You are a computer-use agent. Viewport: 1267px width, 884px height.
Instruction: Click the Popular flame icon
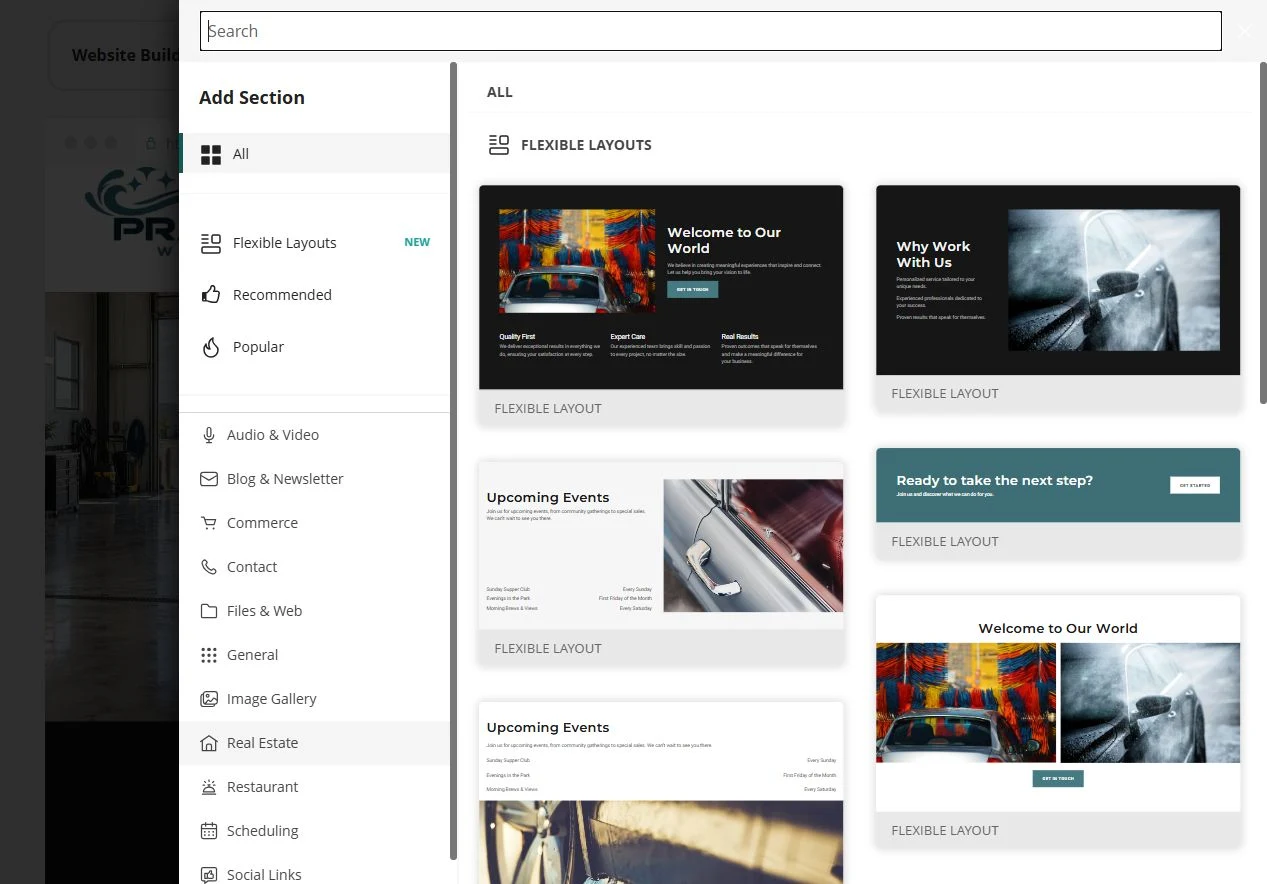(x=211, y=347)
